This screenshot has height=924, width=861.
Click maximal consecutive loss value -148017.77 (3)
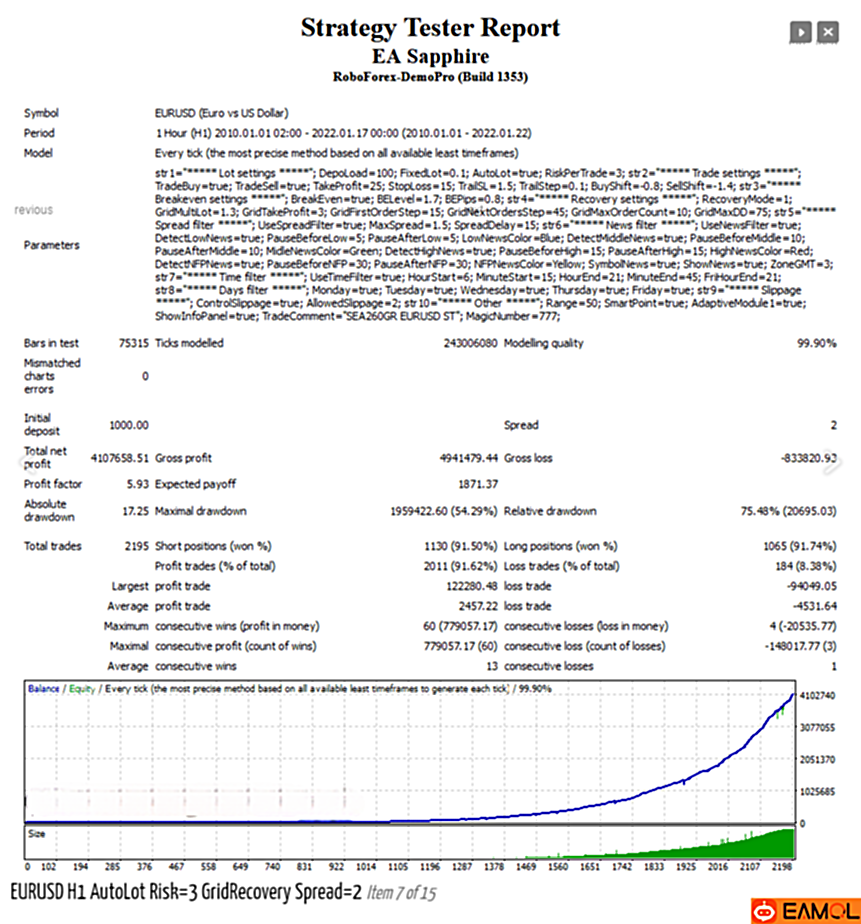point(800,646)
